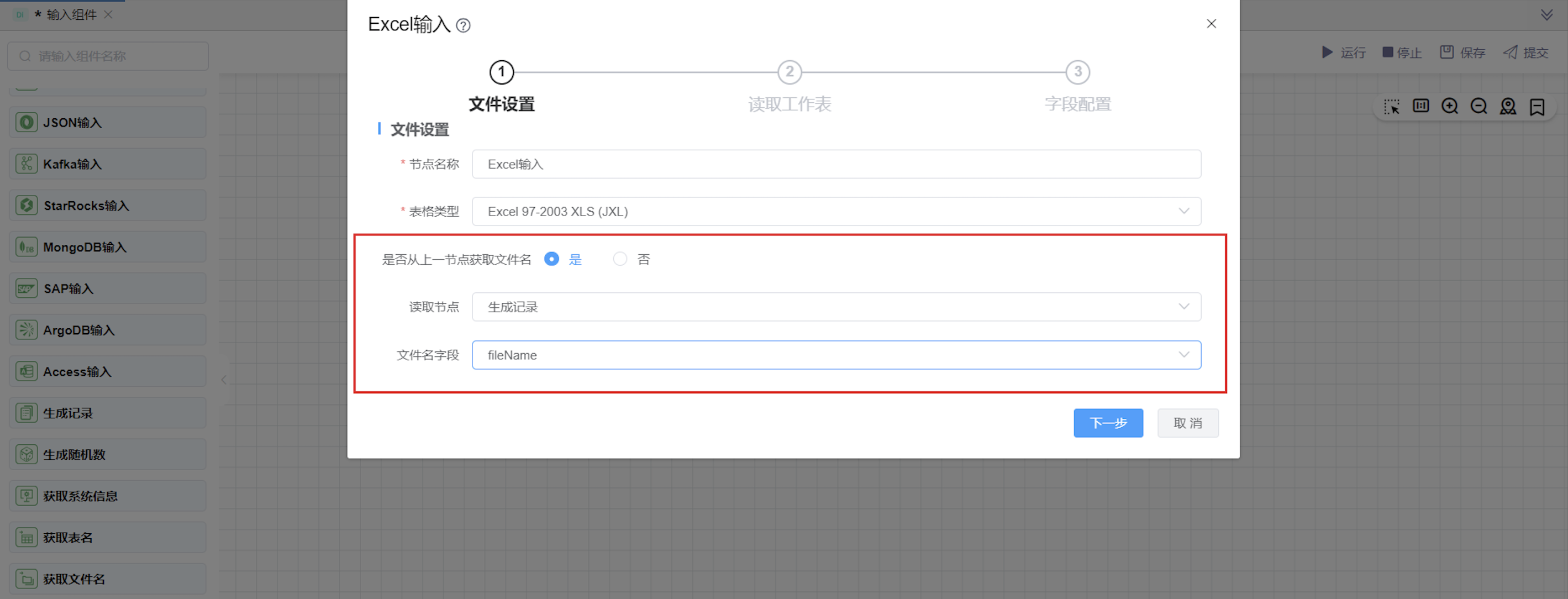Click the JSON输入 component icon
This screenshot has height=599, width=1568.
click(x=26, y=122)
